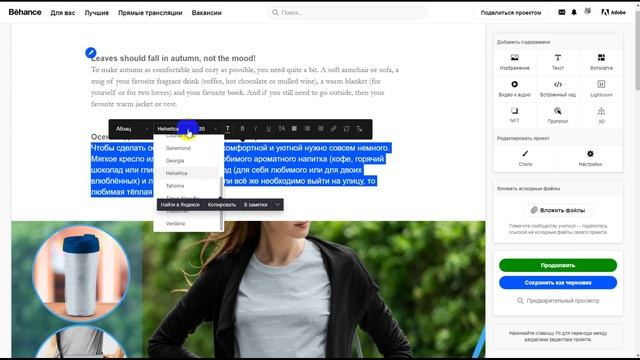Image resolution: width=640 pixels, height=360 pixels.
Task: Open project Настройки (settings)
Action: (x=590, y=158)
